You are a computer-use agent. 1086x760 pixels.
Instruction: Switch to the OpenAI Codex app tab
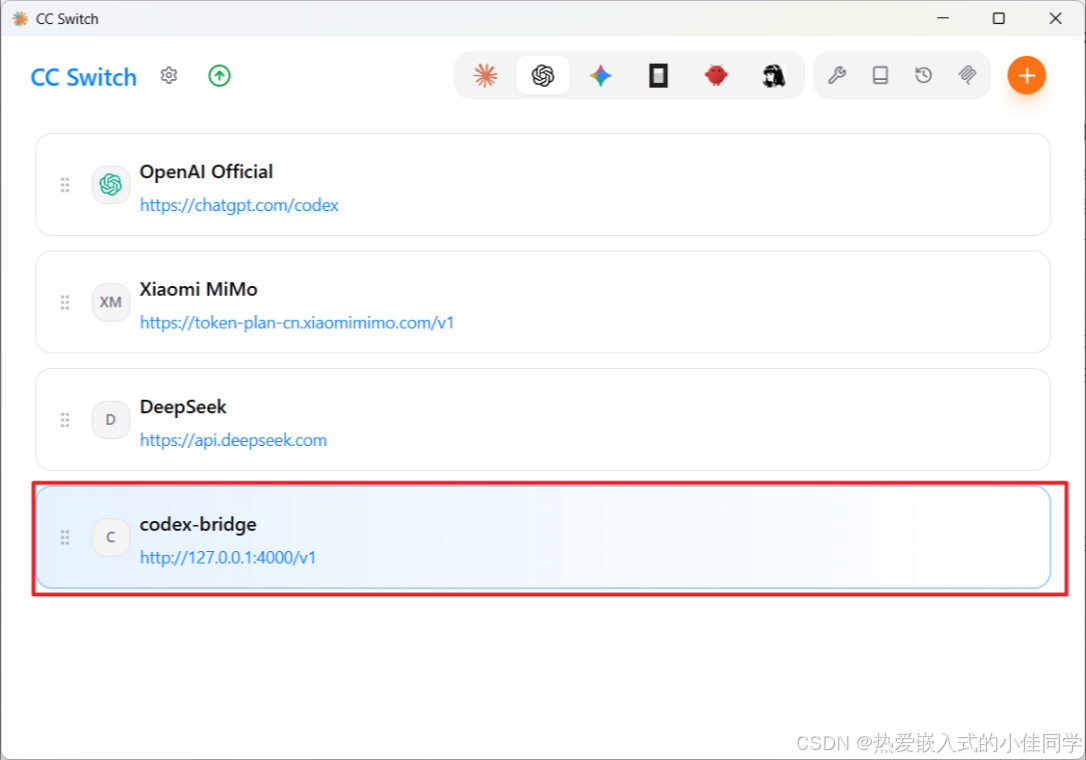pos(543,75)
